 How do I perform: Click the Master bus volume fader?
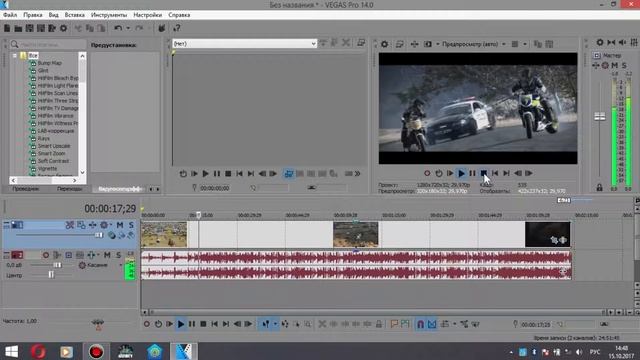click(600, 117)
